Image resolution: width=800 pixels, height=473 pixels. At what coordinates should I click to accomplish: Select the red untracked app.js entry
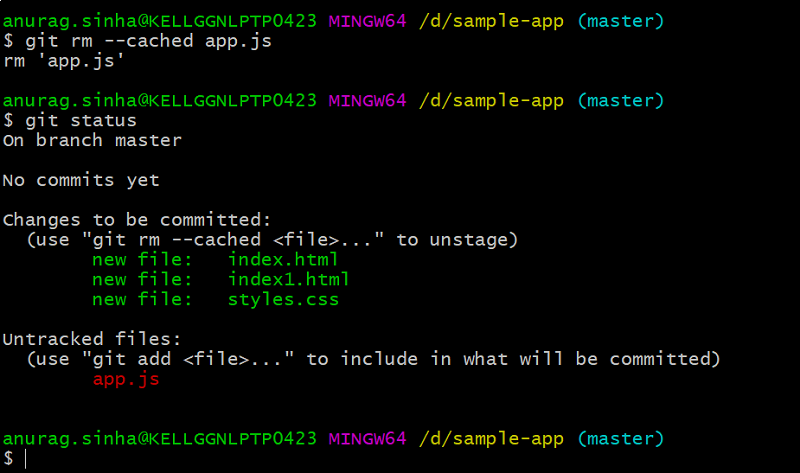(126, 379)
